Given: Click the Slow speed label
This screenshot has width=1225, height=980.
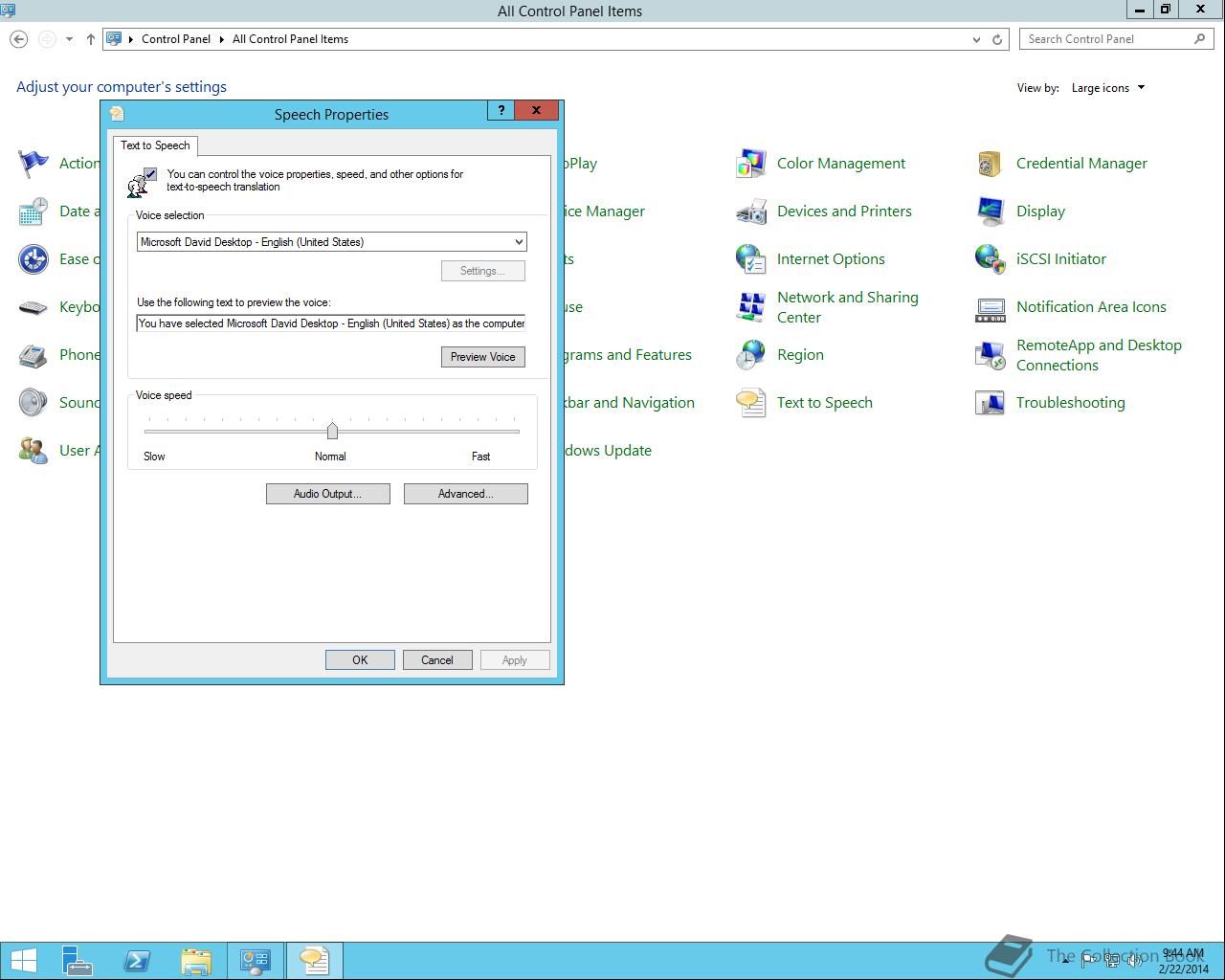Looking at the screenshot, I should (154, 457).
